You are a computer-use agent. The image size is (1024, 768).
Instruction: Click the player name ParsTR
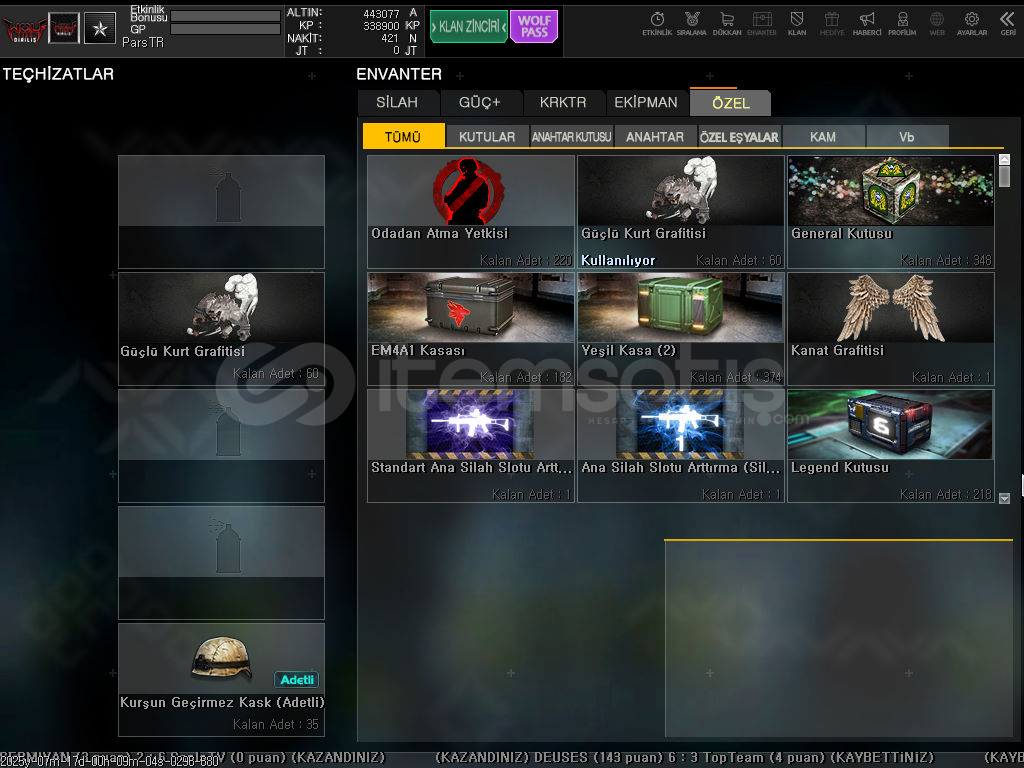click(x=143, y=42)
